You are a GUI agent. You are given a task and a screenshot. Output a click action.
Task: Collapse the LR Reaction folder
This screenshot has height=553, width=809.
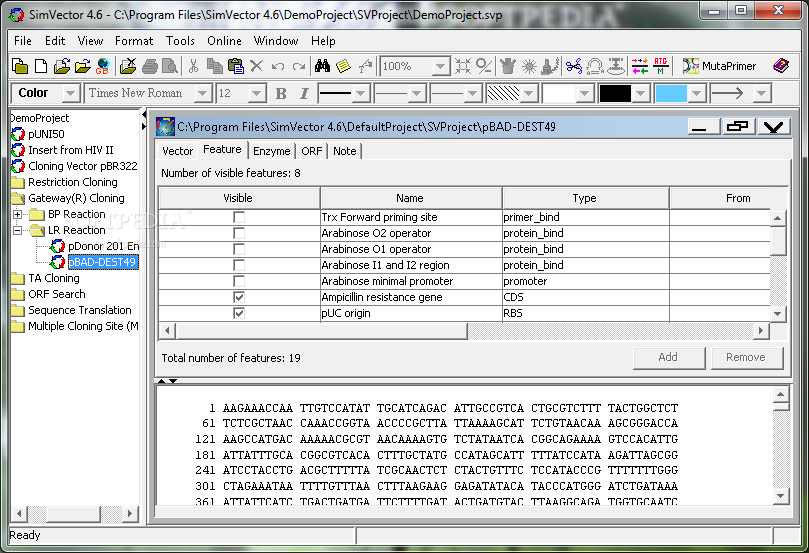tap(18, 230)
